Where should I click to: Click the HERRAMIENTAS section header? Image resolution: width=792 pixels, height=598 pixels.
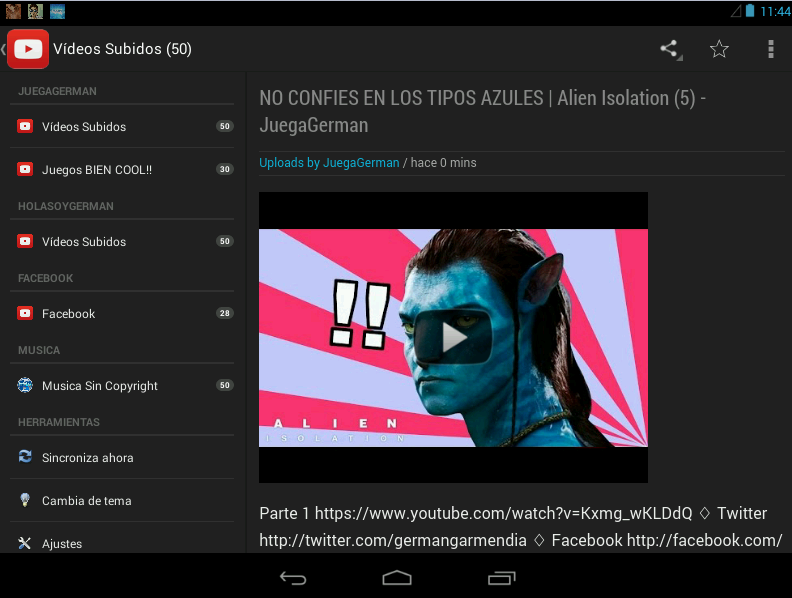click(59, 422)
